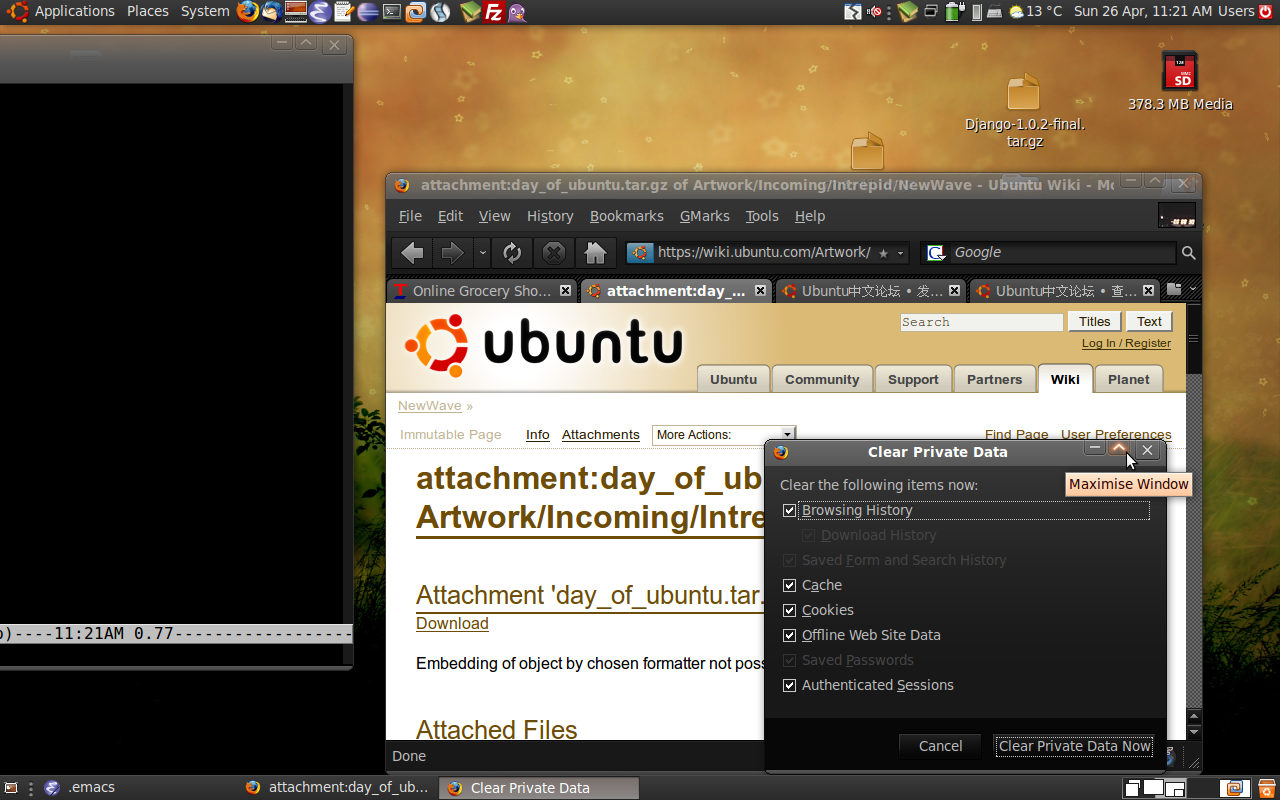Select the Planet tab on Ubuntu site
Image resolution: width=1280 pixels, height=800 pixels.
(x=1129, y=379)
